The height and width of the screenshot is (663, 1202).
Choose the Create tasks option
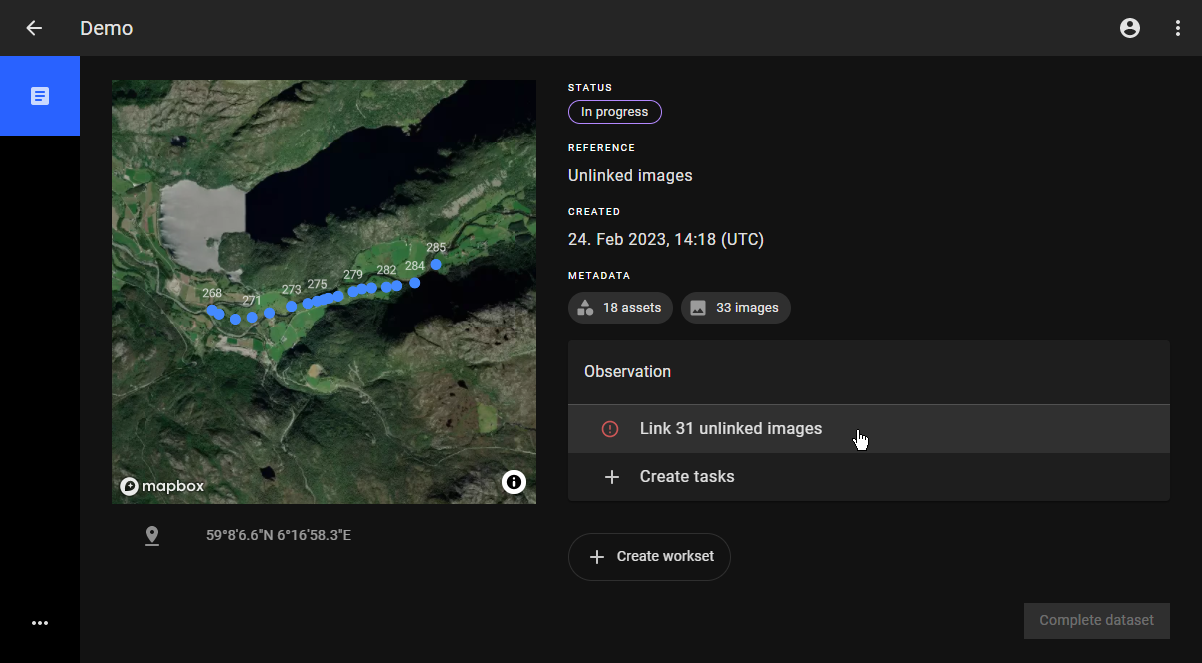point(687,477)
